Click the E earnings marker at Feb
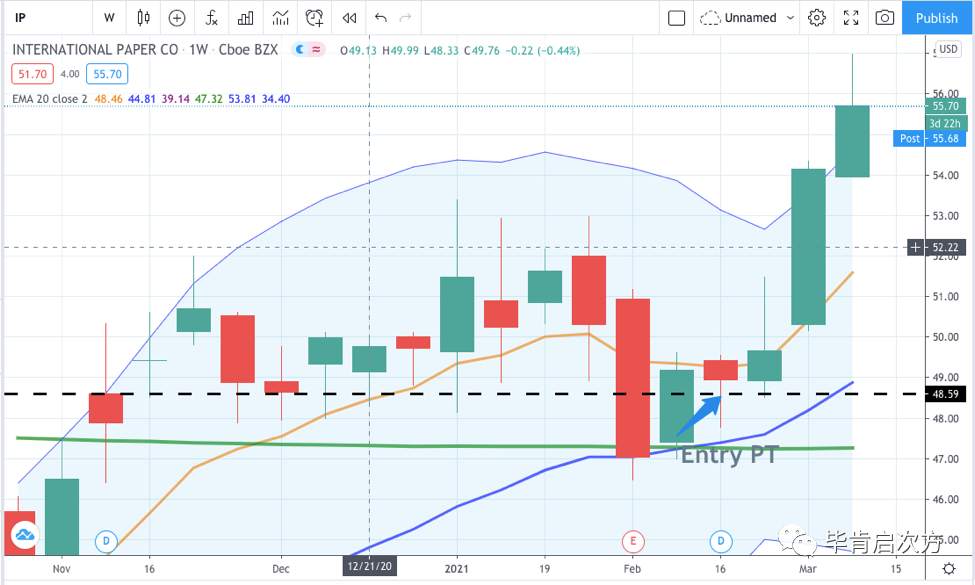 point(633,541)
